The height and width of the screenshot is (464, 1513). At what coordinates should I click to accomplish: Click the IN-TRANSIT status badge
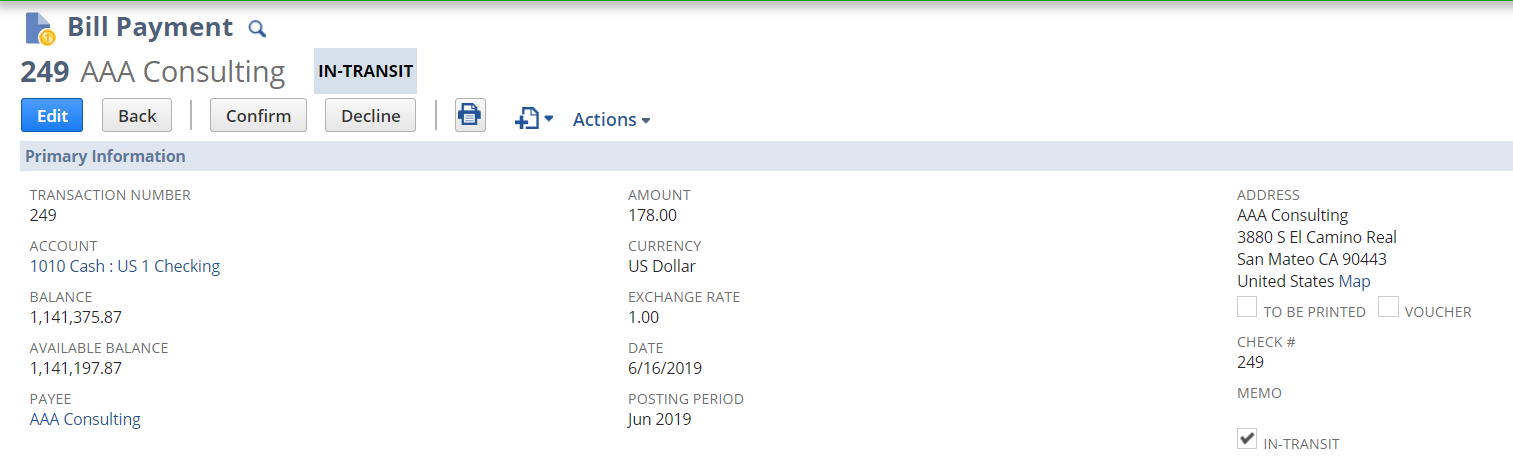(365, 71)
